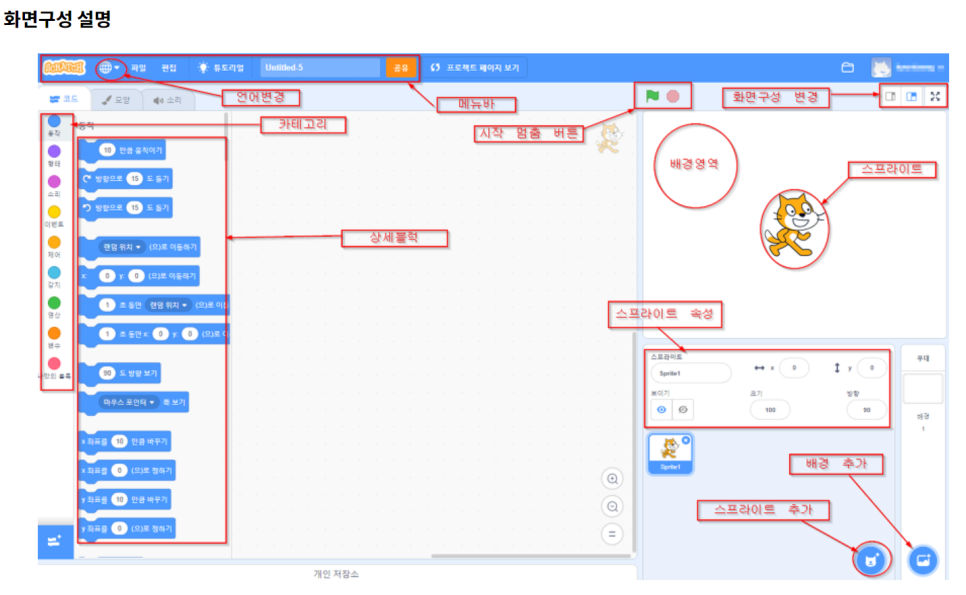Image resolution: width=966 pixels, height=595 pixels.
Task: Reset workspace zoom with equals icon
Action: pyautogui.click(x=612, y=534)
